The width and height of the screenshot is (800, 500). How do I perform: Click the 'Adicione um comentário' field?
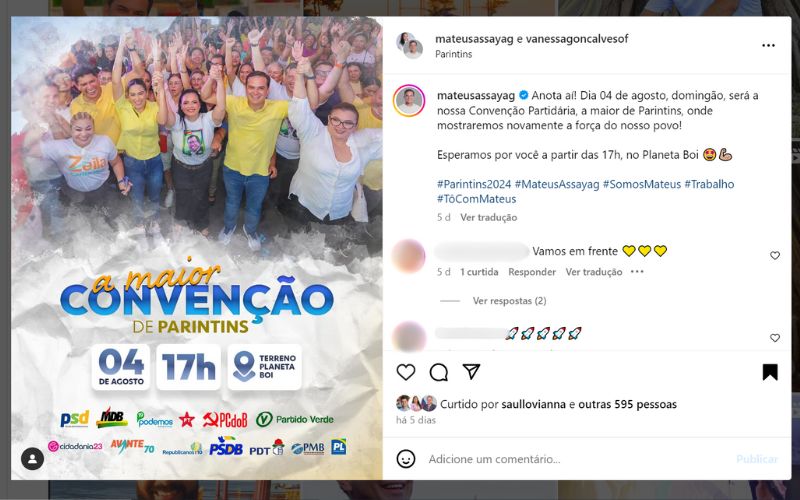point(577,459)
